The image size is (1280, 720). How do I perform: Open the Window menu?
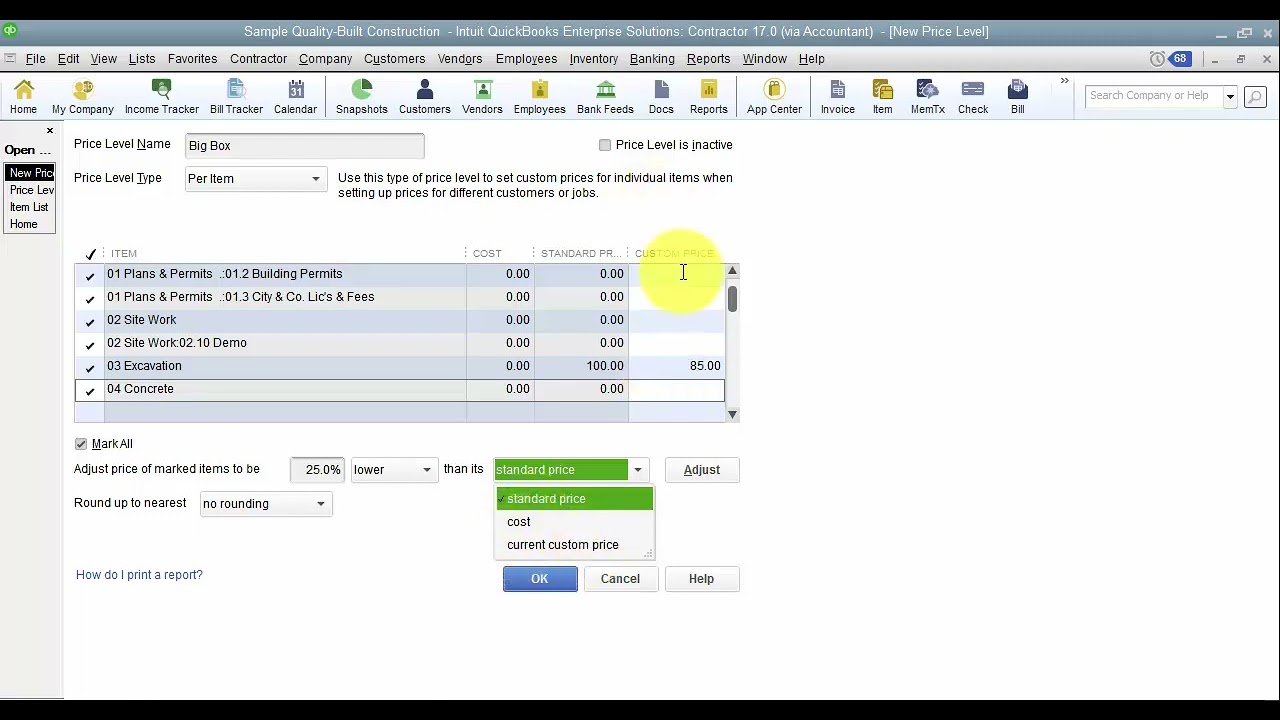click(x=764, y=59)
